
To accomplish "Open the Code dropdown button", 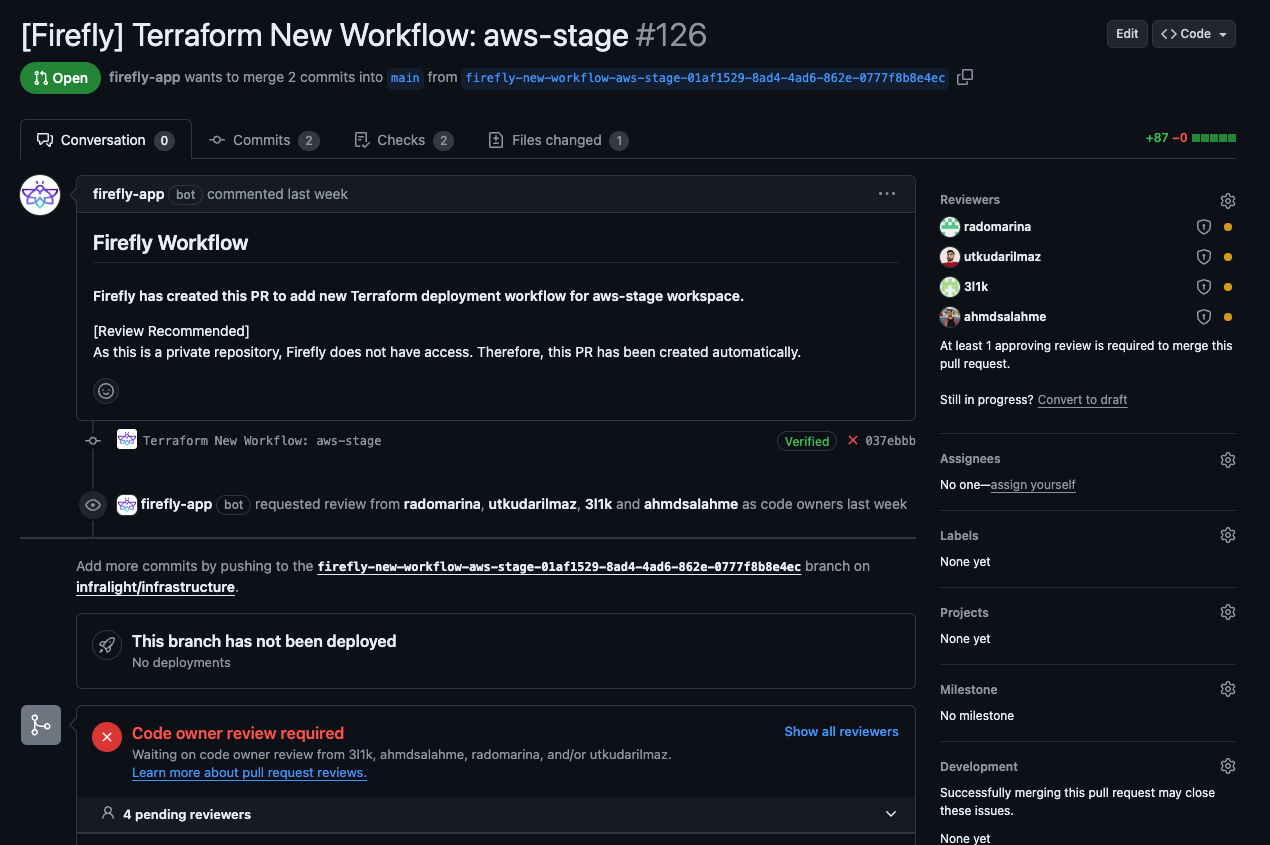I will point(1194,34).
